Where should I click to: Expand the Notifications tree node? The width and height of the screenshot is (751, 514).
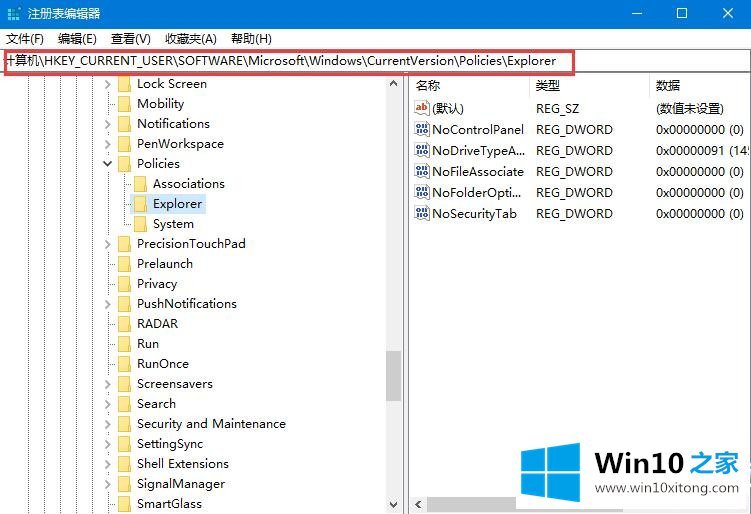(108, 124)
